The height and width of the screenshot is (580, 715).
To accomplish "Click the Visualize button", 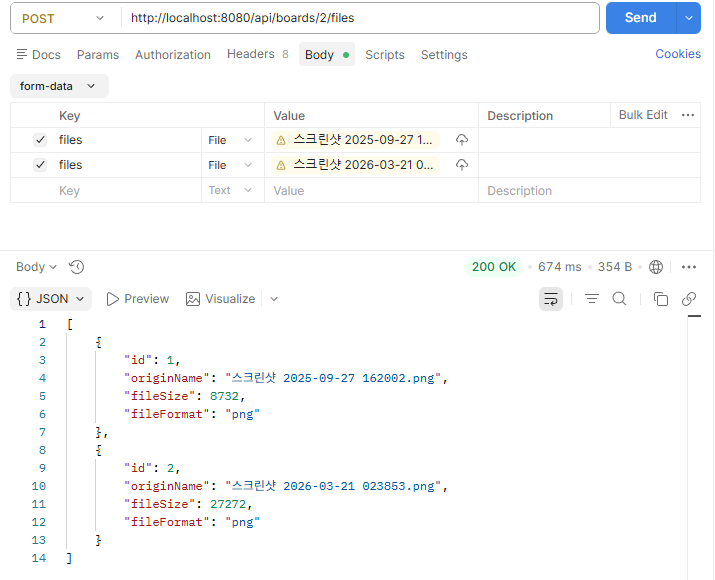I will [x=221, y=299].
